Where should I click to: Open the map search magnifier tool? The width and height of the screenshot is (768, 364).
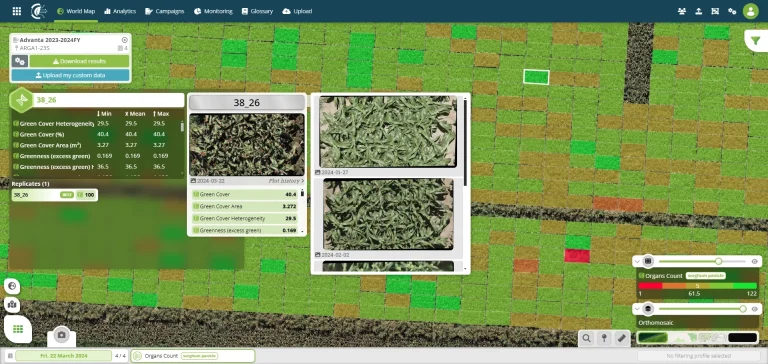pyautogui.click(x=586, y=338)
